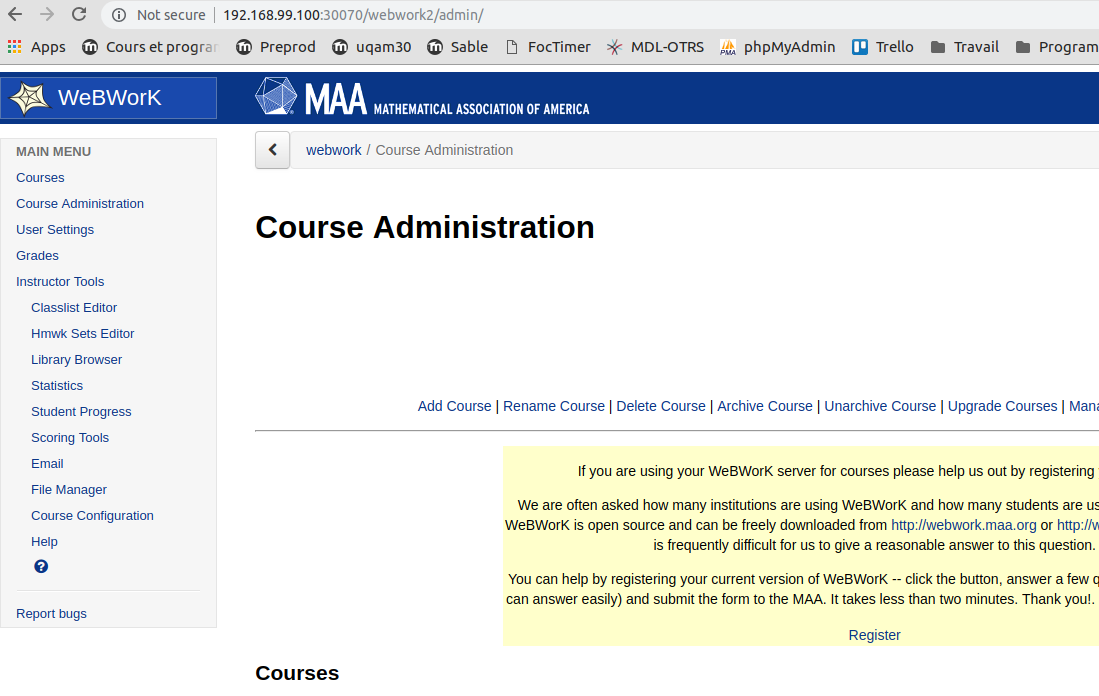
Task: Open the Classlist Editor
Action: 74,307
